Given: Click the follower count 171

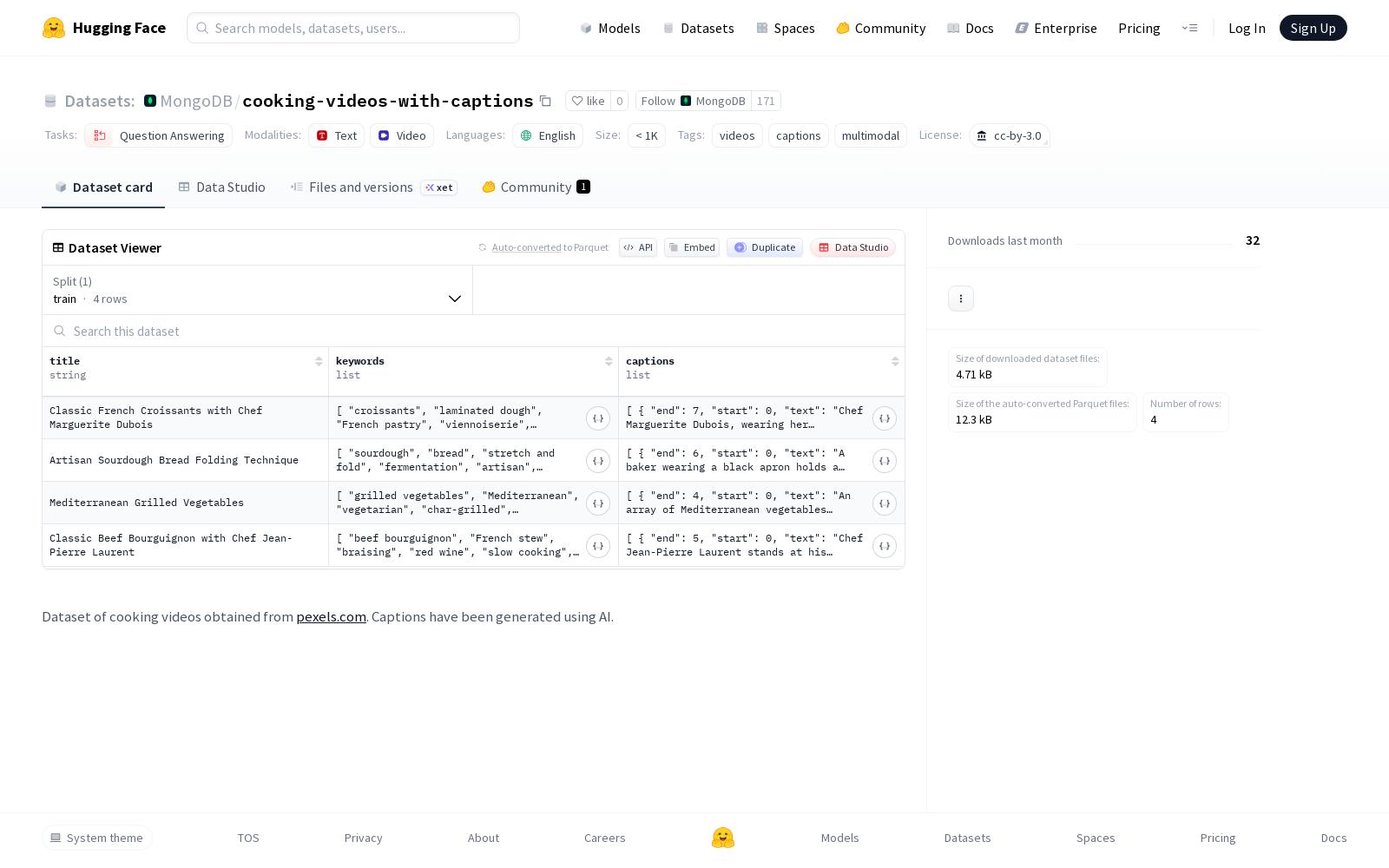Looking at the screenshot, I should click(766, 101).
